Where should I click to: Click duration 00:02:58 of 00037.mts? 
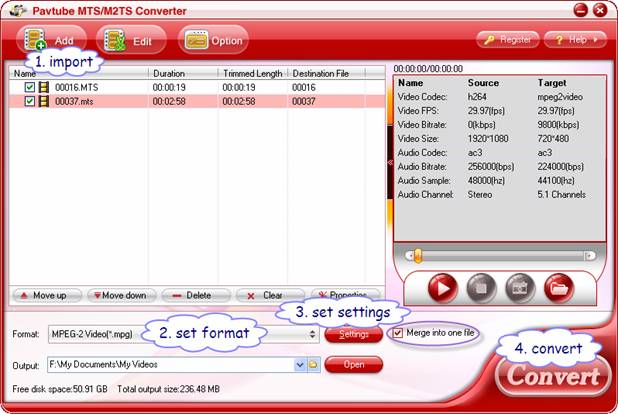coord(169,102)
